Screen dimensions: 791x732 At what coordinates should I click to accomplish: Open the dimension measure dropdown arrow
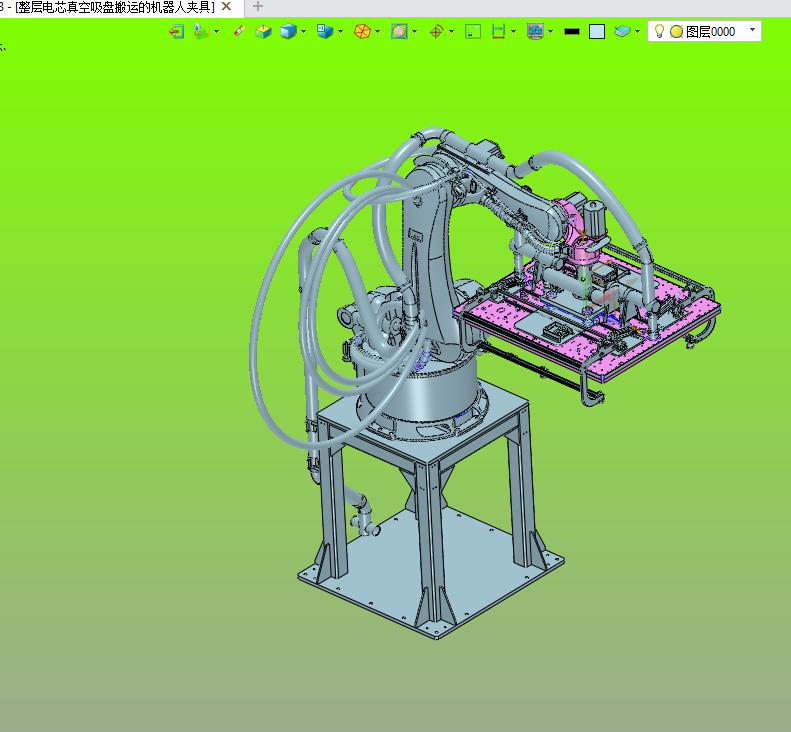tap(514, 32)
